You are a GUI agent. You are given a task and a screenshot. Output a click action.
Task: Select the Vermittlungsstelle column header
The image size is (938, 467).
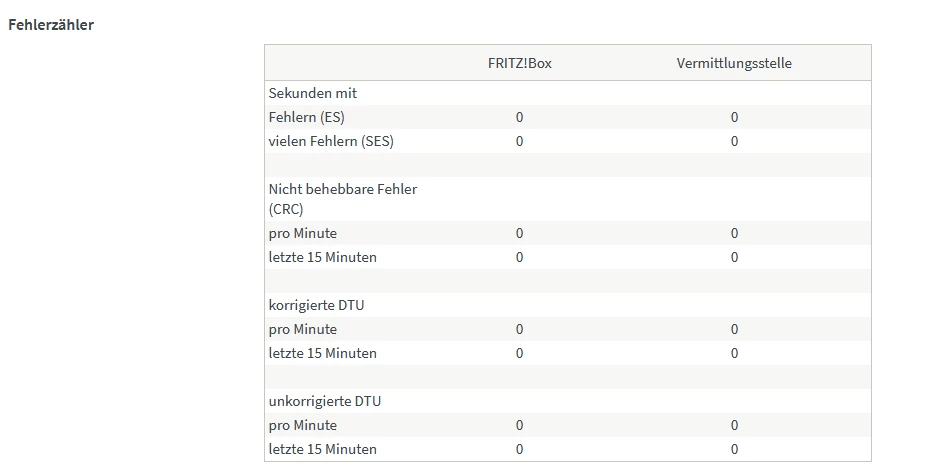click(x=734, y=63)
